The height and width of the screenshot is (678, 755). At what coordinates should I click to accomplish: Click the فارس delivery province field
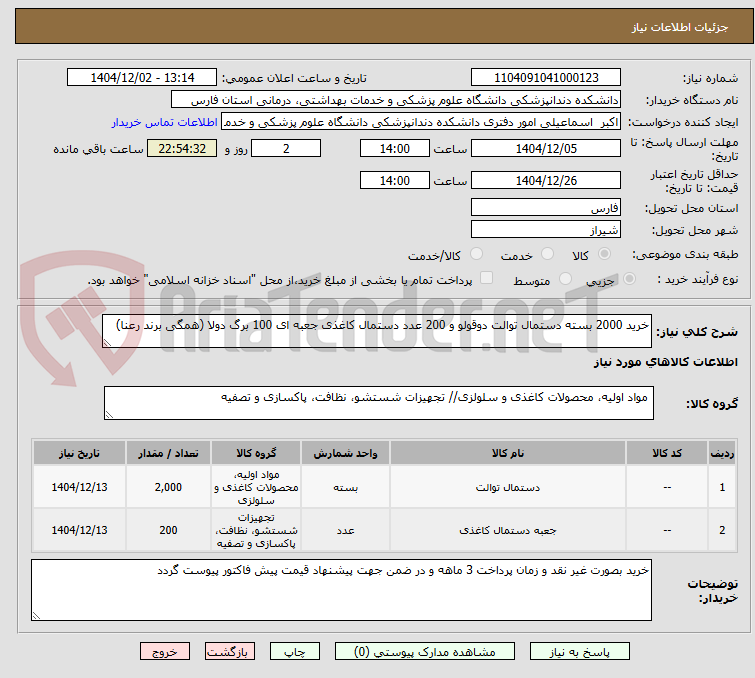point(546,208)
